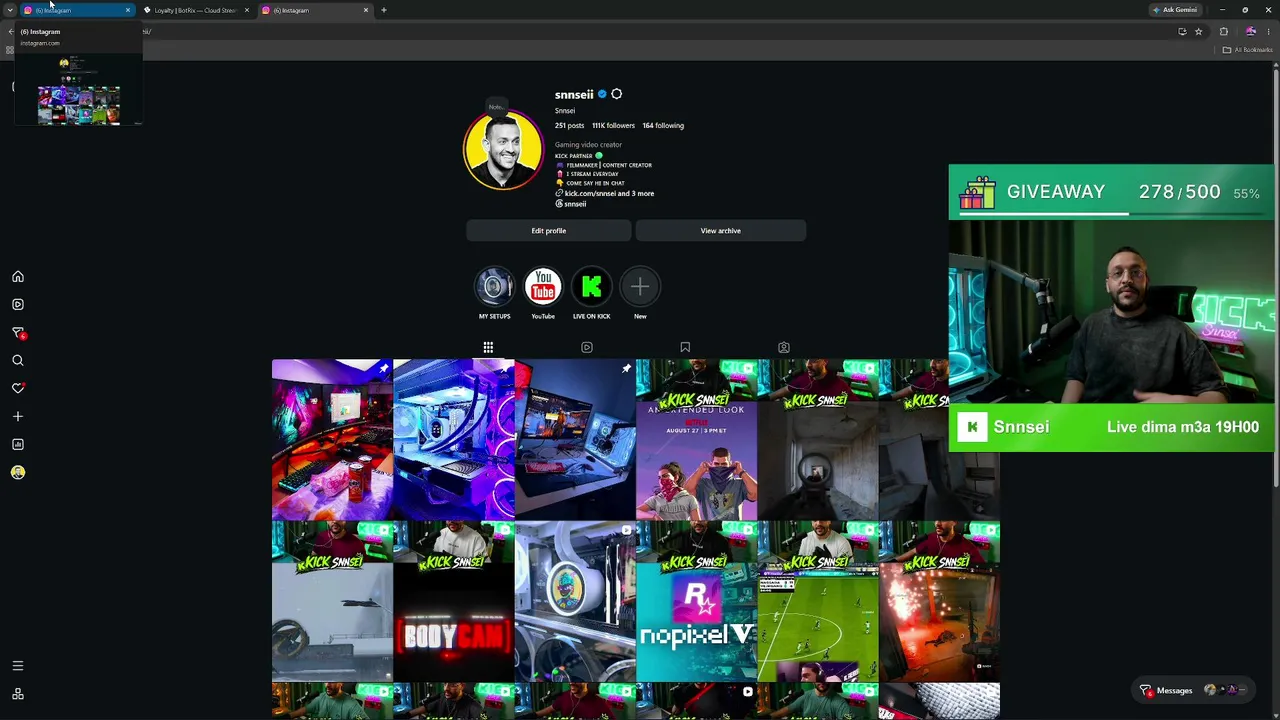Show the Posts grid tab

pos(488,347)
